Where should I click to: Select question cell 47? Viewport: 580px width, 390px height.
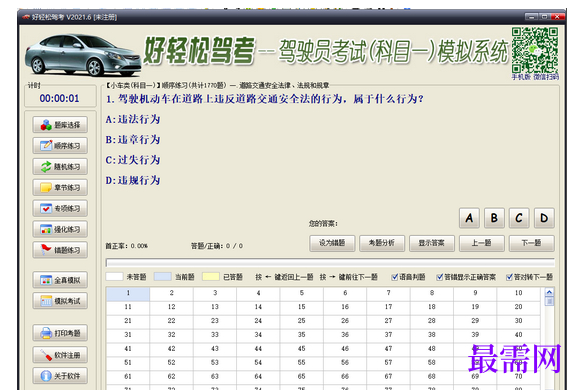[388, 349]
